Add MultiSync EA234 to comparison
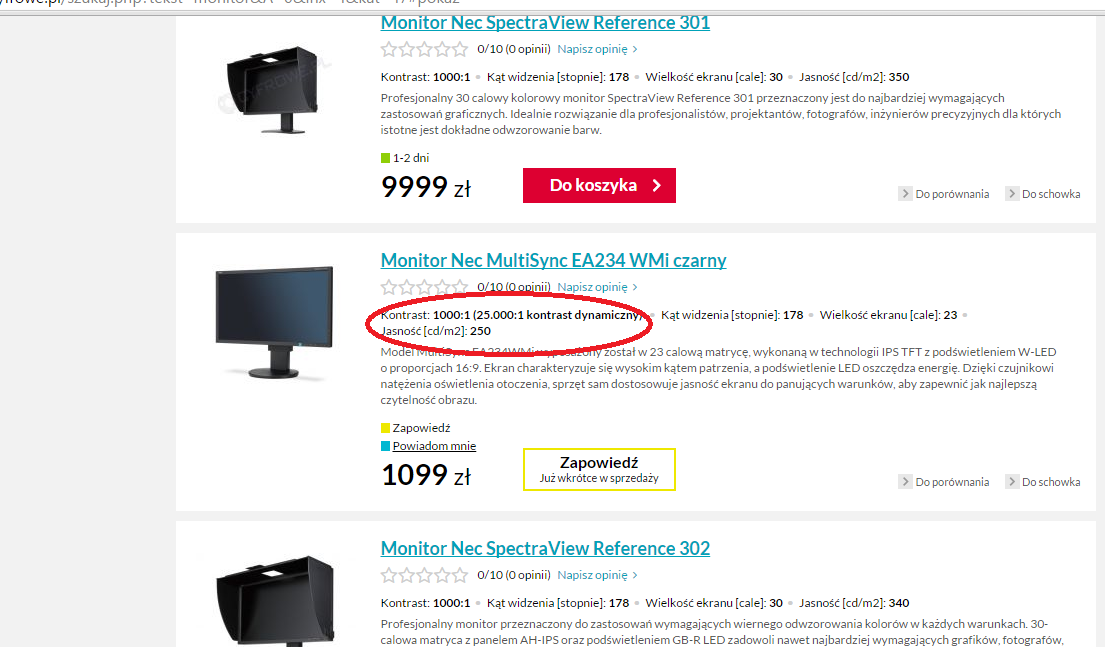Screen dimensions: 1115x665 point(944,482)
